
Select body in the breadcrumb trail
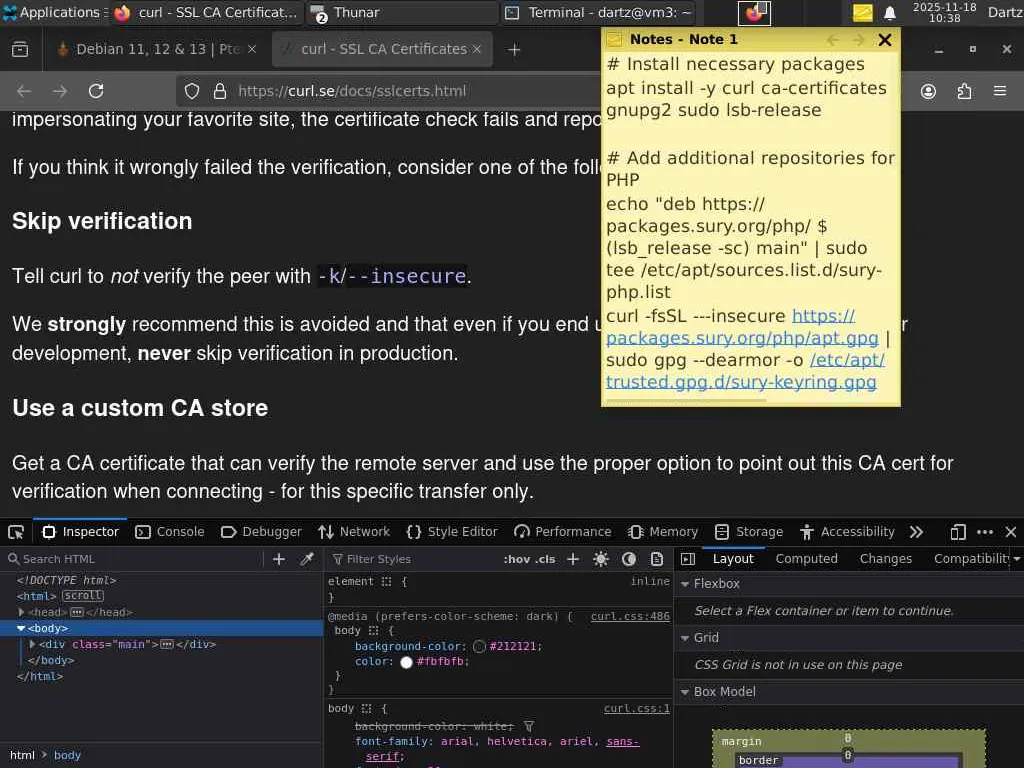tap(67, 756)
